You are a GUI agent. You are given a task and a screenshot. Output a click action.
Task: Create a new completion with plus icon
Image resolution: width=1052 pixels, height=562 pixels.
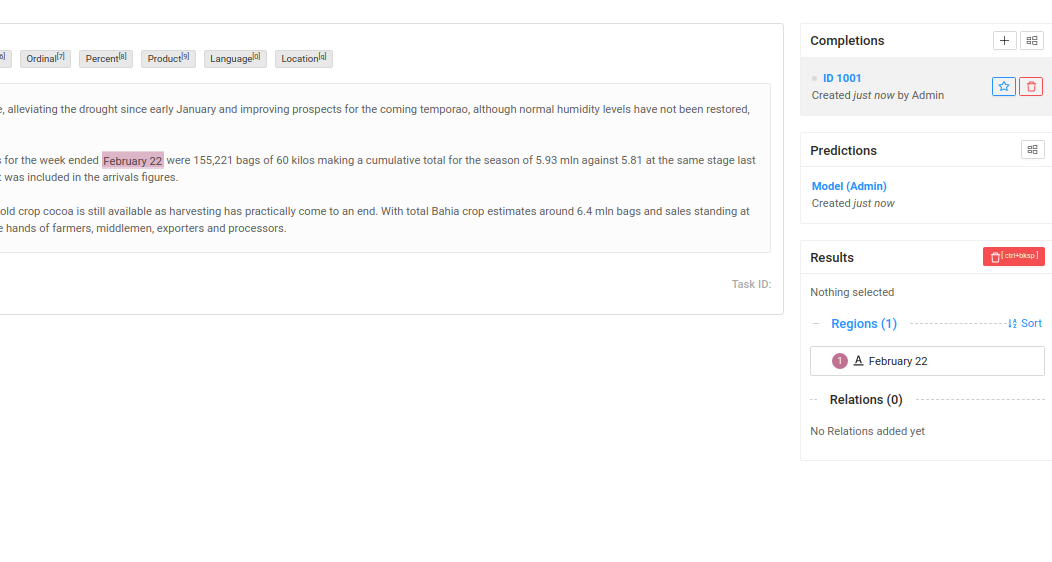point(1004,41)
